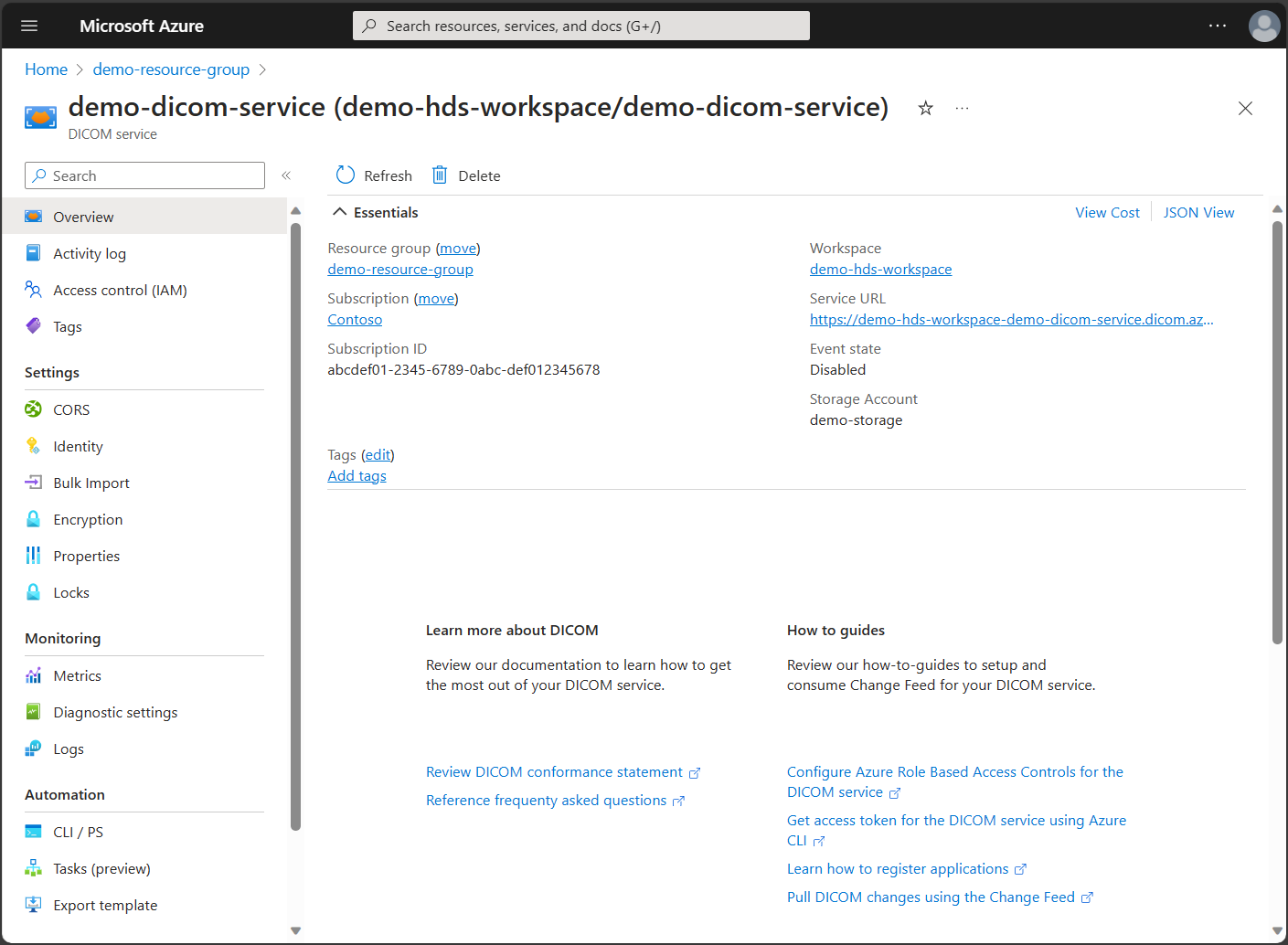The image size is (1288, 945).
Task: Click the Metrics chart icon
Action: (33, 674)
